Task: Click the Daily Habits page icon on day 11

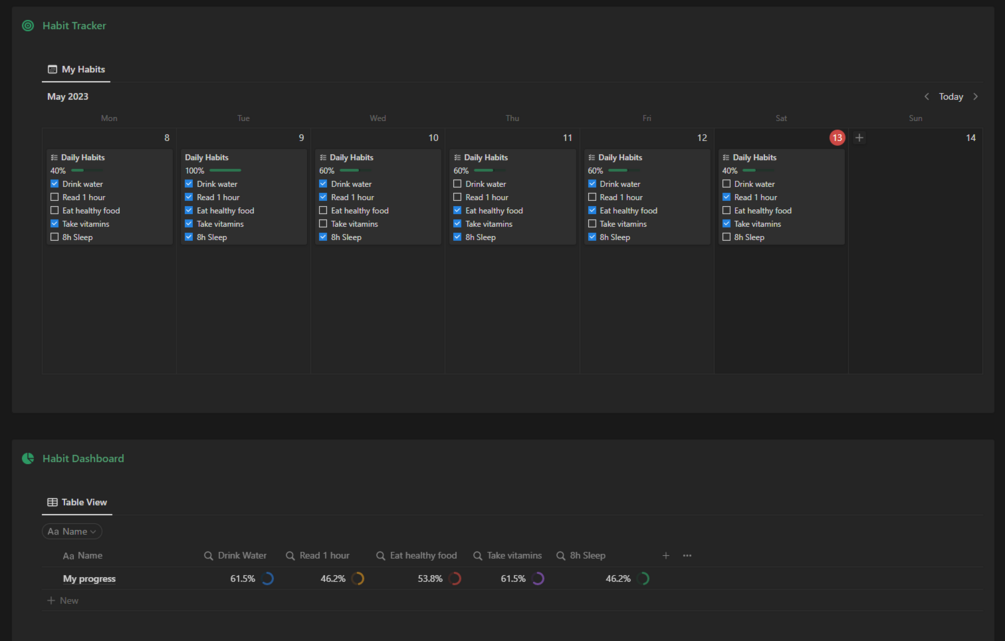Action: pyautogui.click(x=457, y=158)
